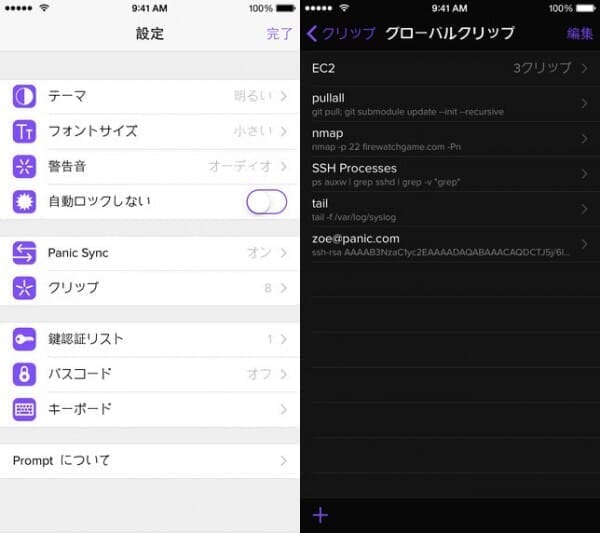Tap back arrow beside クリップ
This screenshot has height=533, width=600.
tap(312, 34)
